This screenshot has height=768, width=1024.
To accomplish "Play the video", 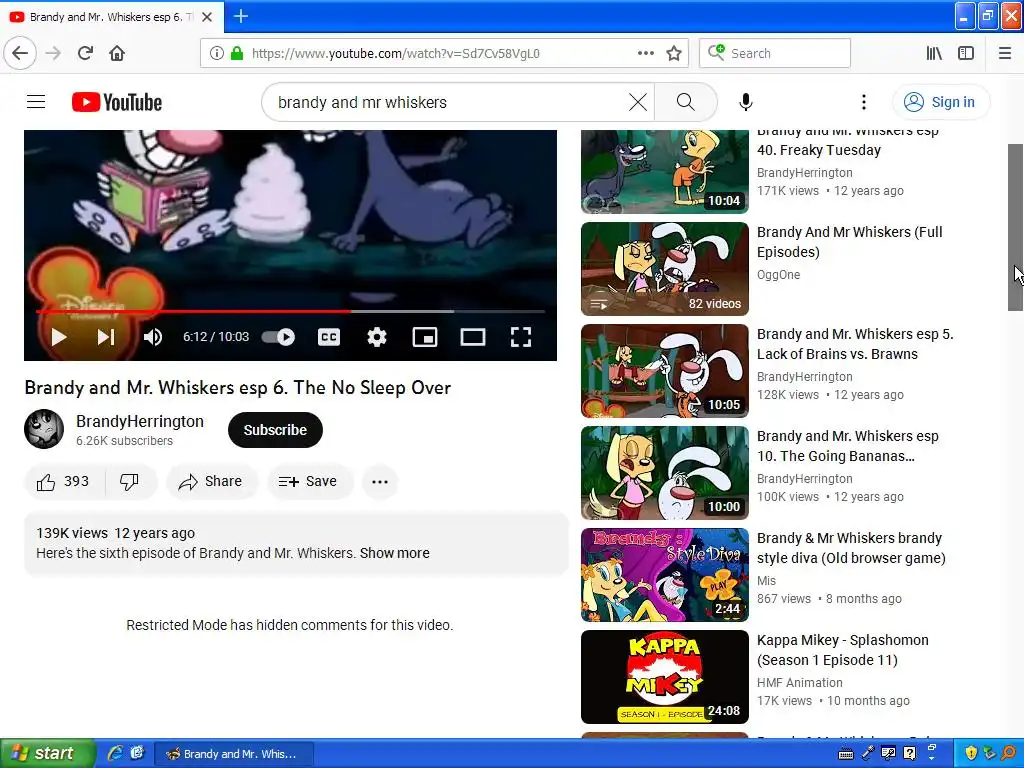I will (x=59, y=337).
